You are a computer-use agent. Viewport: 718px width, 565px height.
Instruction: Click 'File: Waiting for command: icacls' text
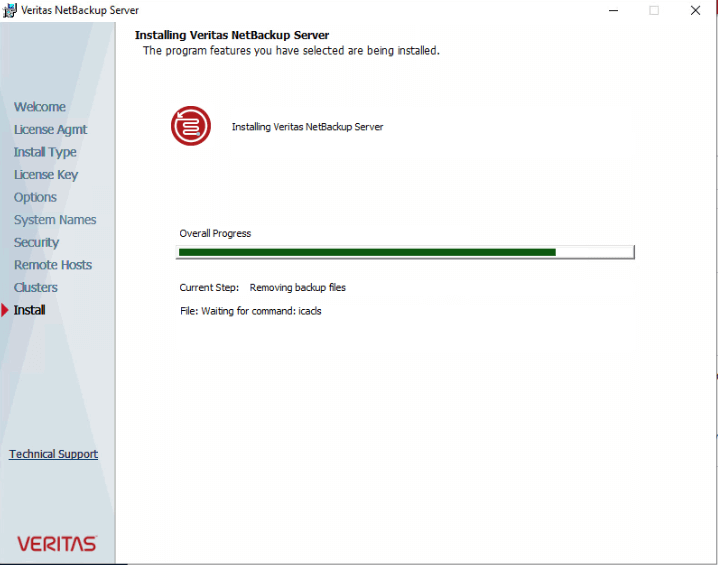(x=250, y=311)
